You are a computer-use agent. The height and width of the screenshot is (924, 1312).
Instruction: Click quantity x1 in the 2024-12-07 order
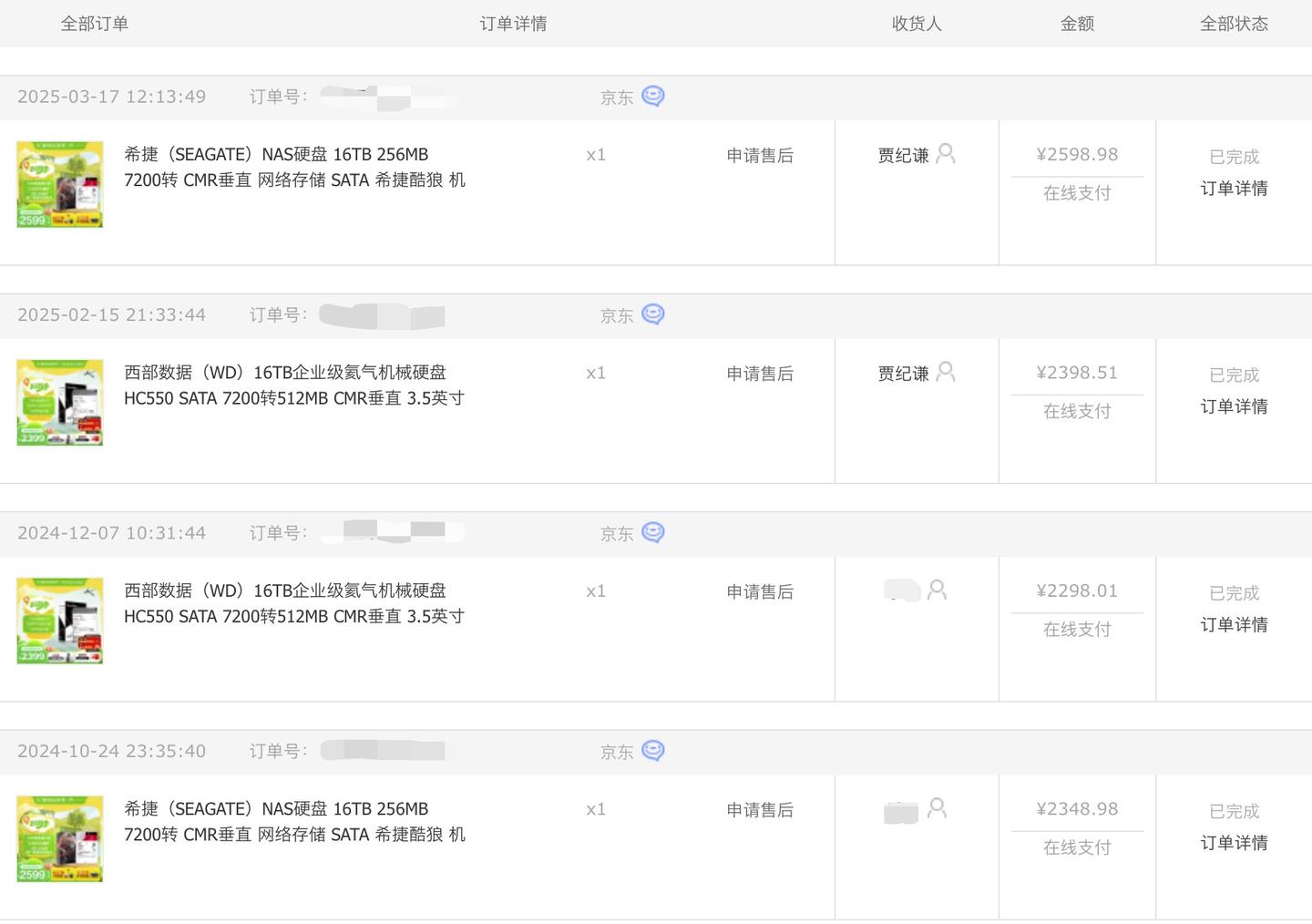click(596, 591)
